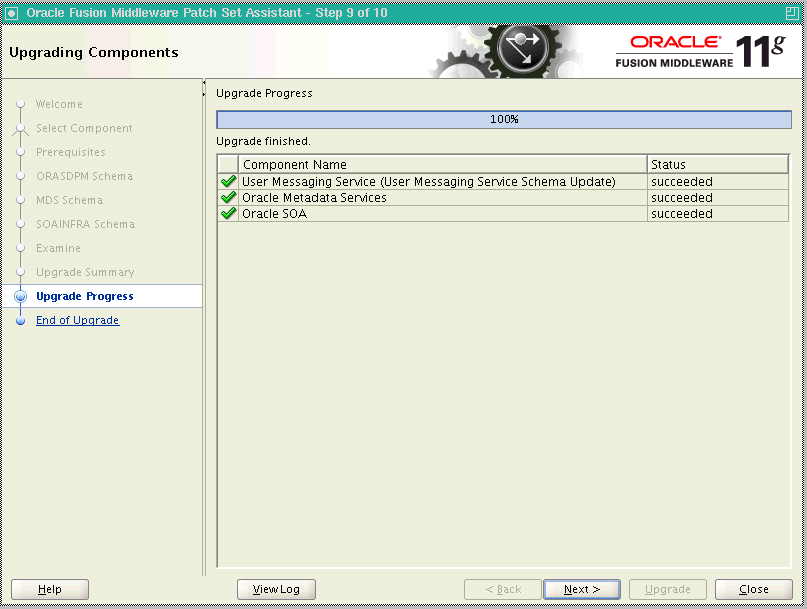Click the SOAINFRA Schema step
Image resolution: width=807 pixels, height=609 pixels.
coord(85,224)
